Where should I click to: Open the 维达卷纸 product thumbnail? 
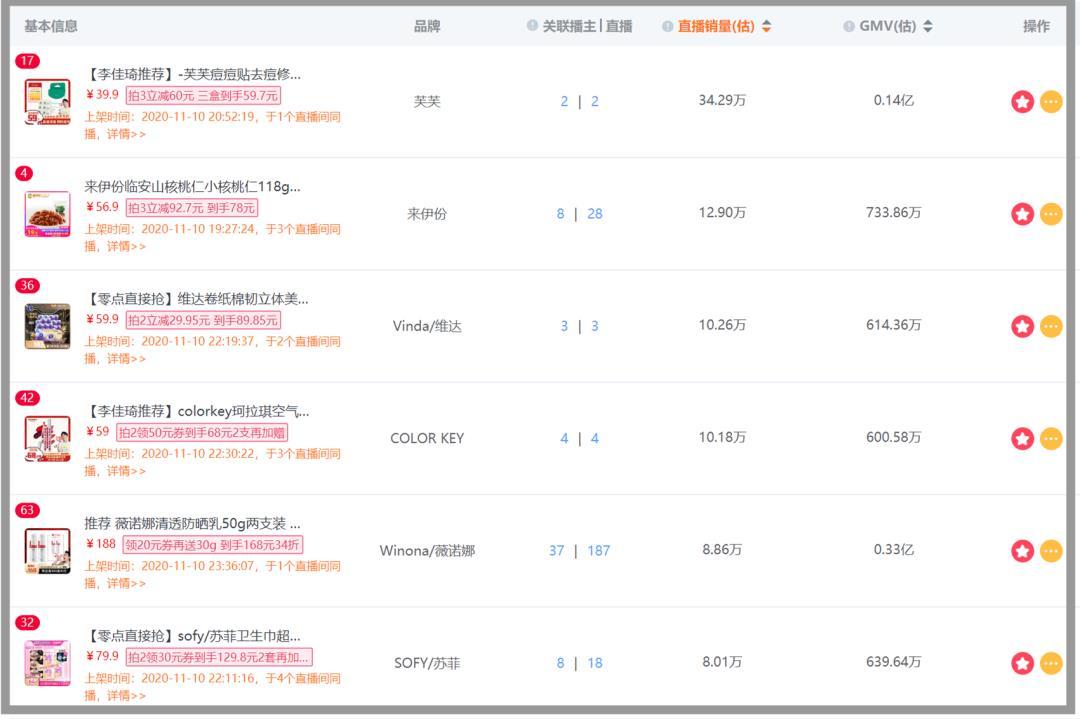click(47, 326)
